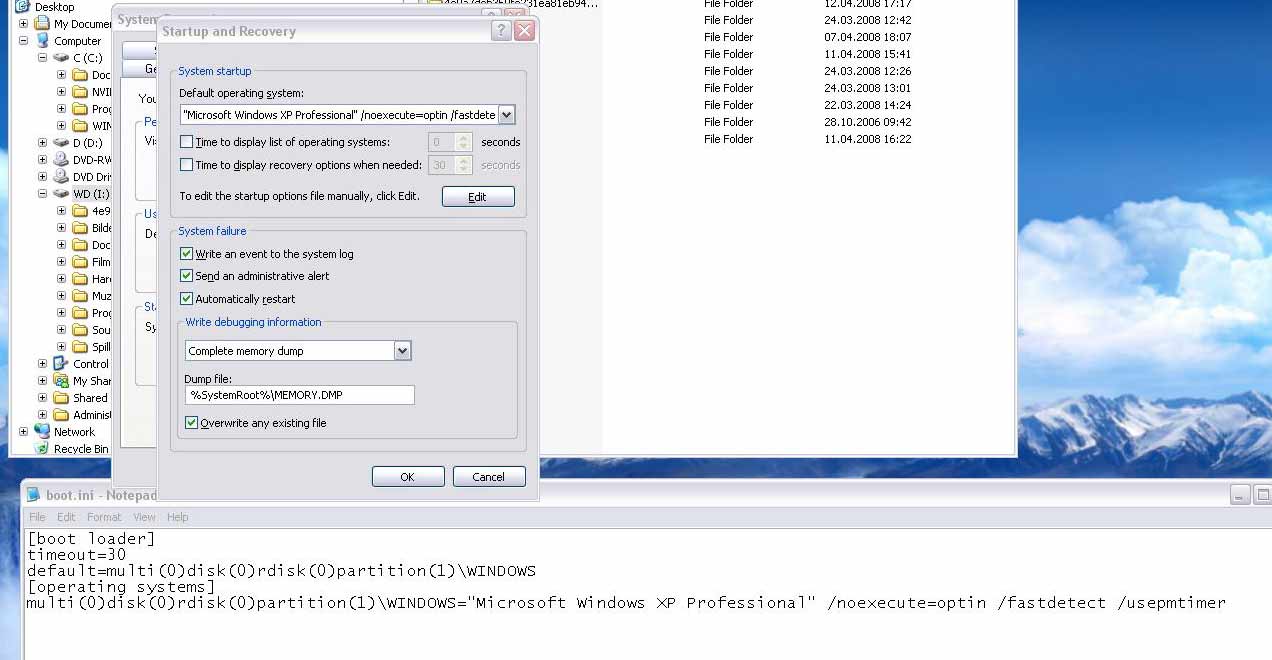Collapse the WD (I:) drive node

[42, 194]
